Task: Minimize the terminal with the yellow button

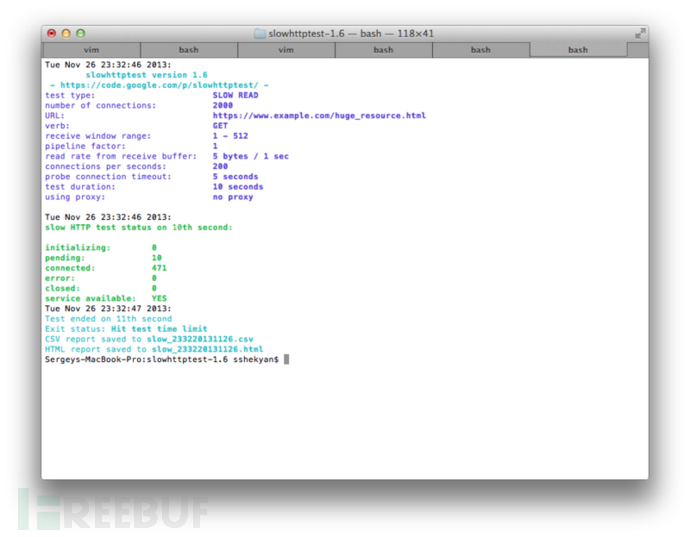Action: coord(66,33)
